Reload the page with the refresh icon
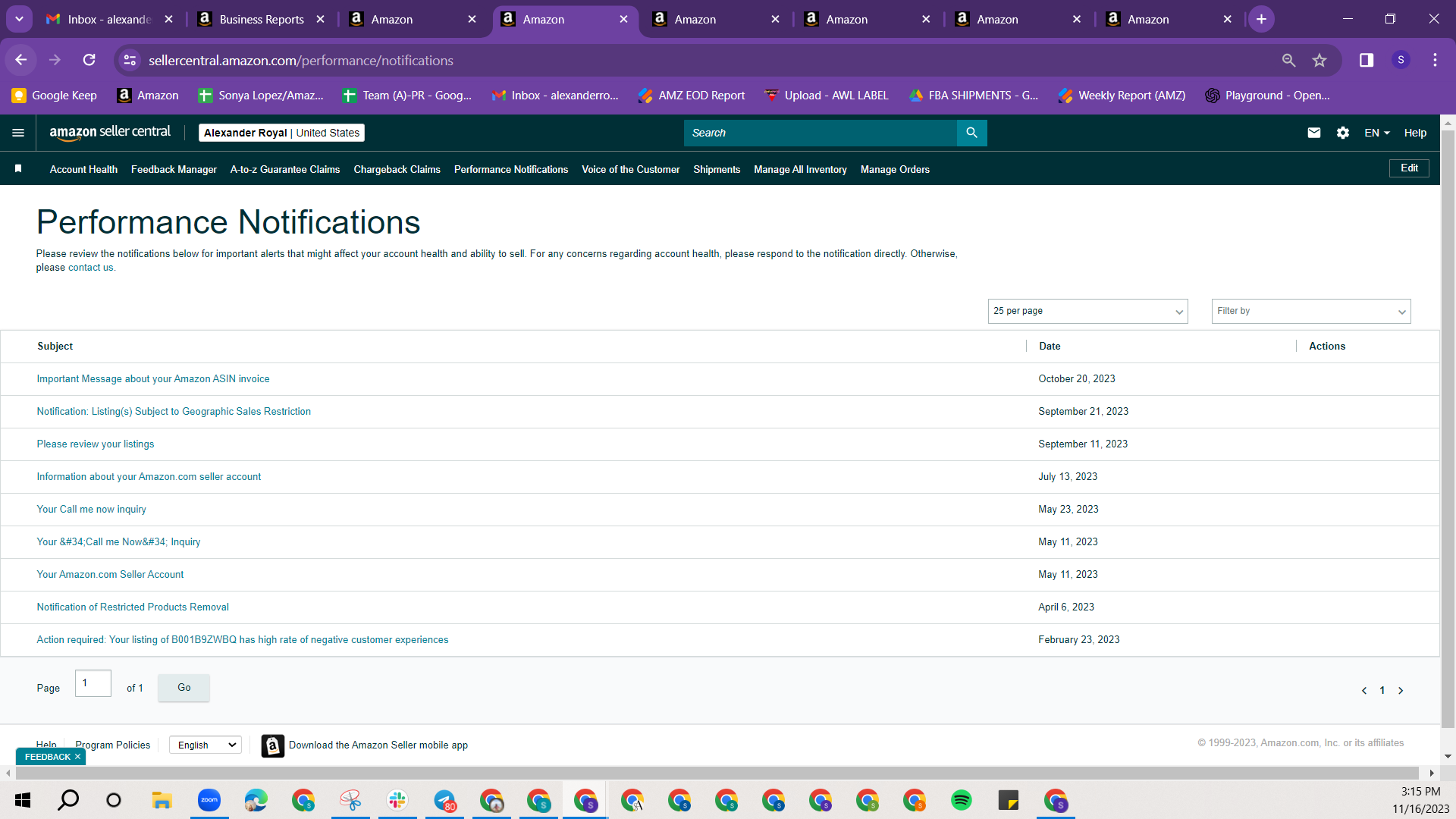Viewport: 1456px width, 819px height. 89,60
